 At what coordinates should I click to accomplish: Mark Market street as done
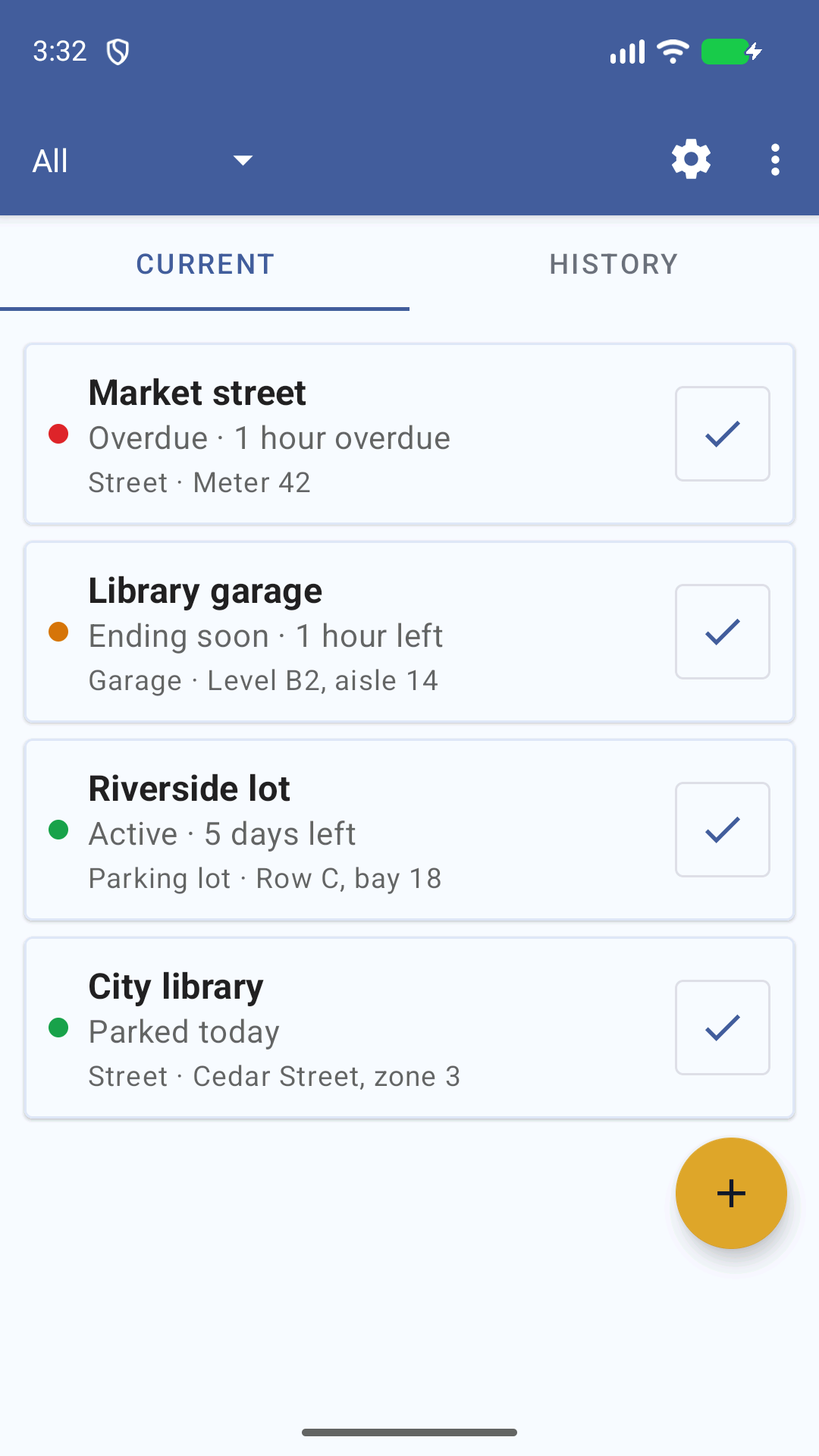click(723, 434)
